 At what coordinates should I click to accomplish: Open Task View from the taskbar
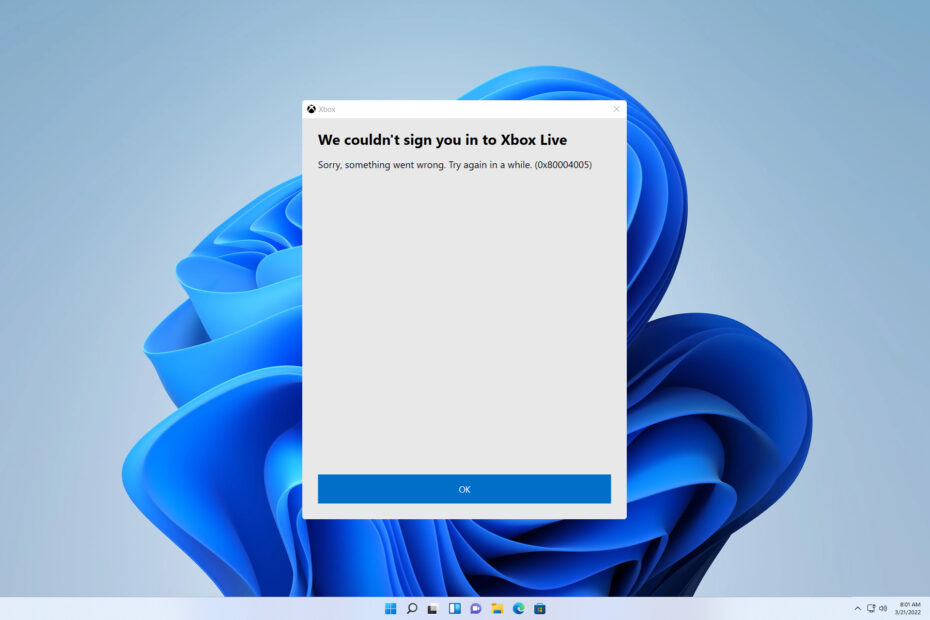coord(433,608)
